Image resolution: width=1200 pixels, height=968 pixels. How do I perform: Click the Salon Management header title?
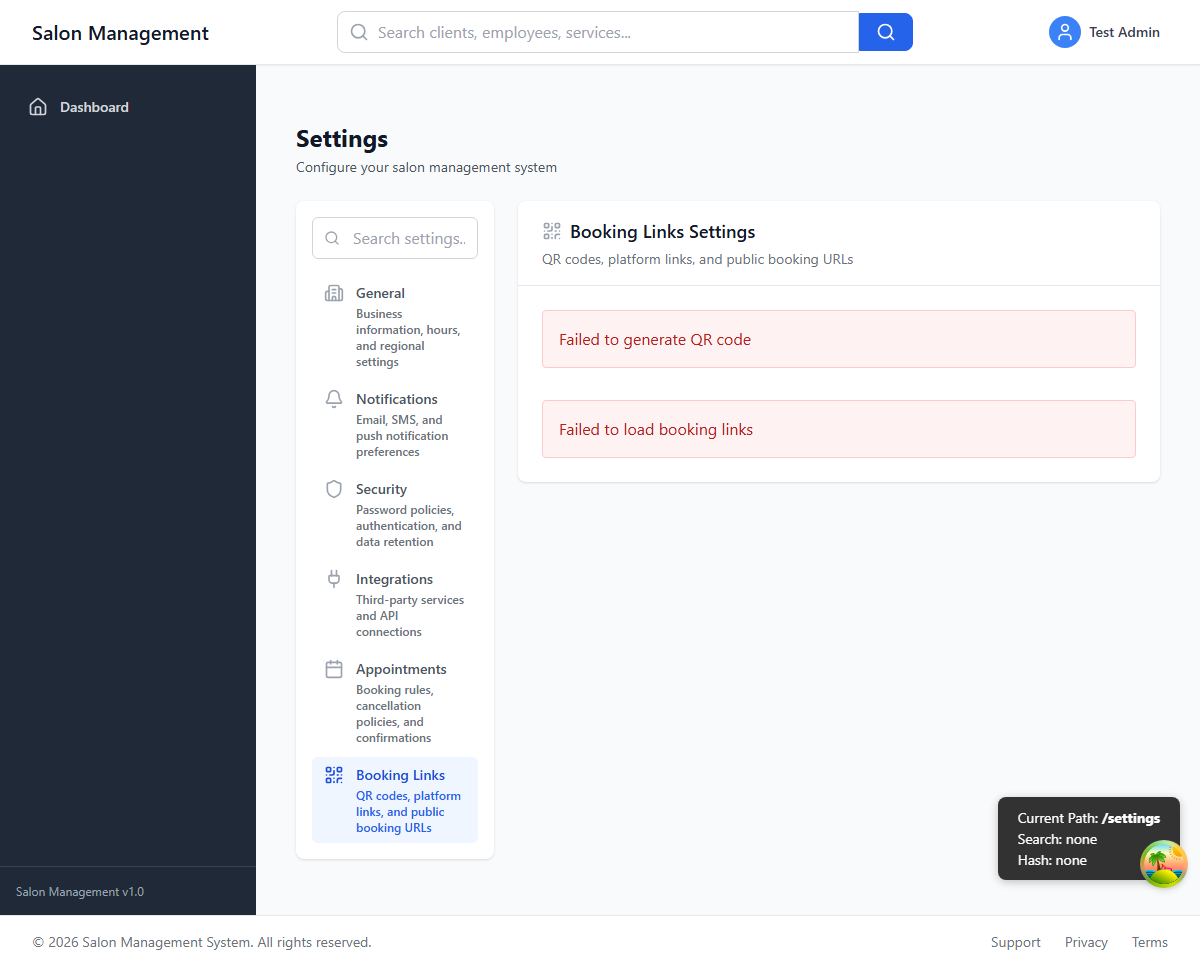click(x=120, y=33)
